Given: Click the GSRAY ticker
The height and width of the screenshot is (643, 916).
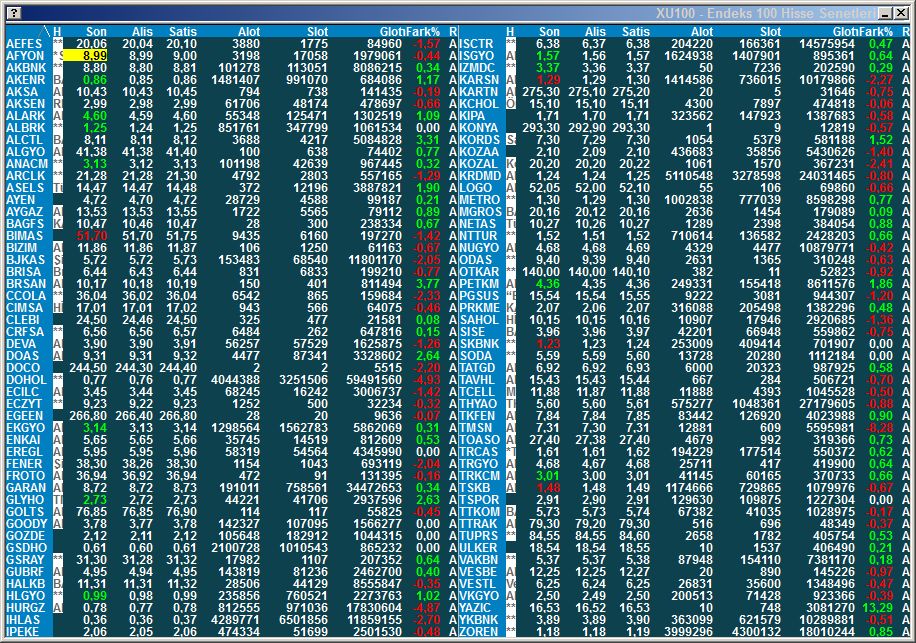Looking at the screenshot, I should click(25, 559).
